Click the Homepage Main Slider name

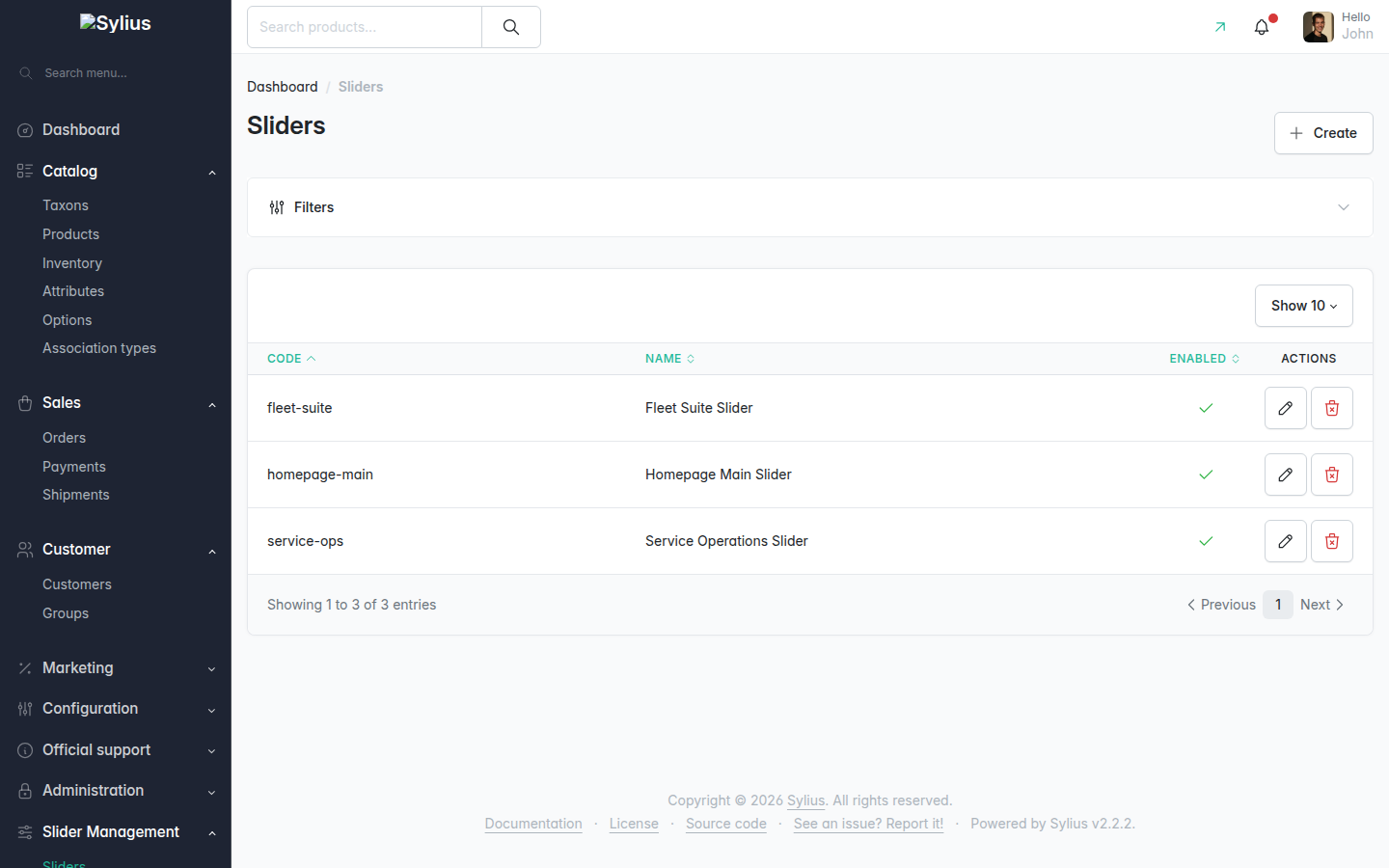[719, 475]
